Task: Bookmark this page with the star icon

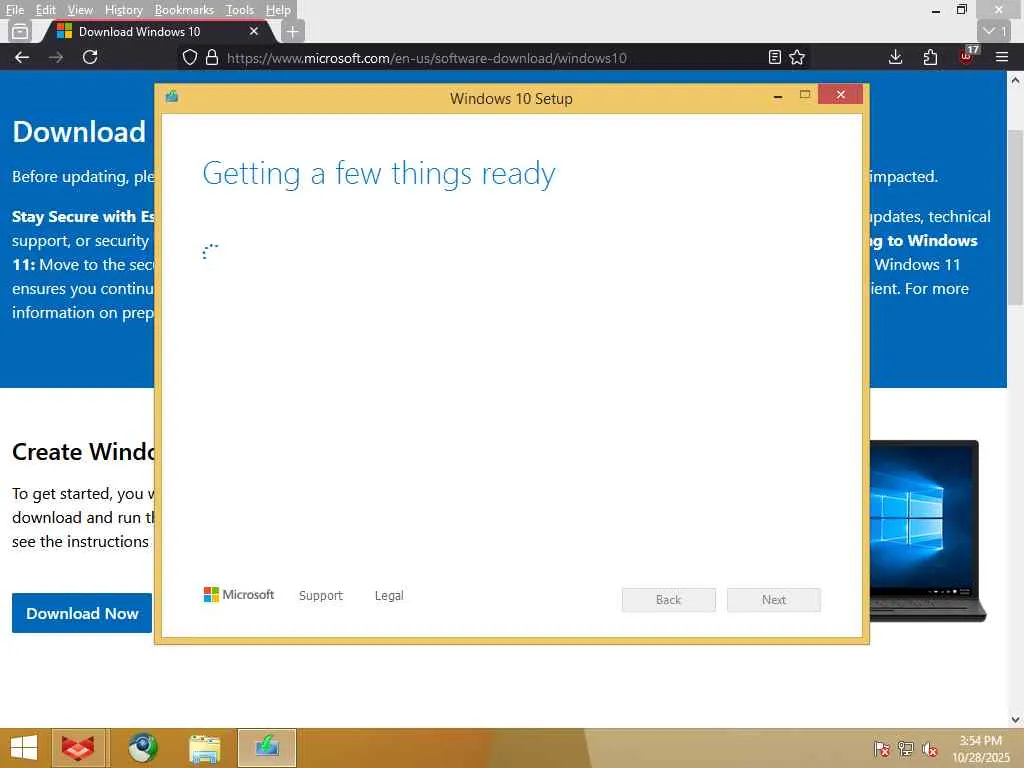Action: tap(797, 57)
